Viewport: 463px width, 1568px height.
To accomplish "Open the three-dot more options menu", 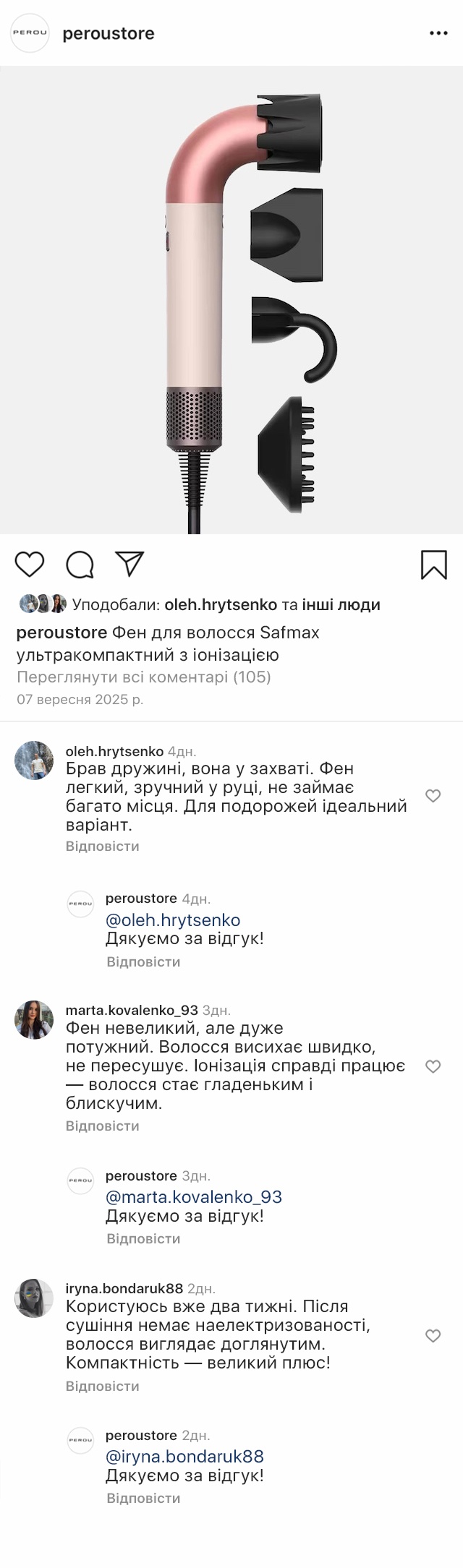I will 438,33.
